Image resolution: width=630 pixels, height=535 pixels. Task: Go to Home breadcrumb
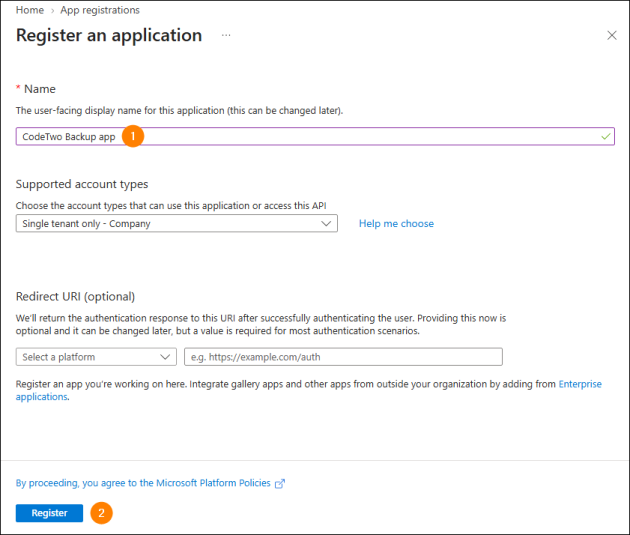coord(30,10)
